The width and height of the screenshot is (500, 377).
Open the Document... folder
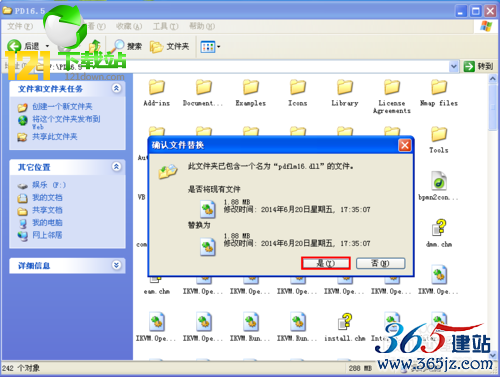(203, 93)
